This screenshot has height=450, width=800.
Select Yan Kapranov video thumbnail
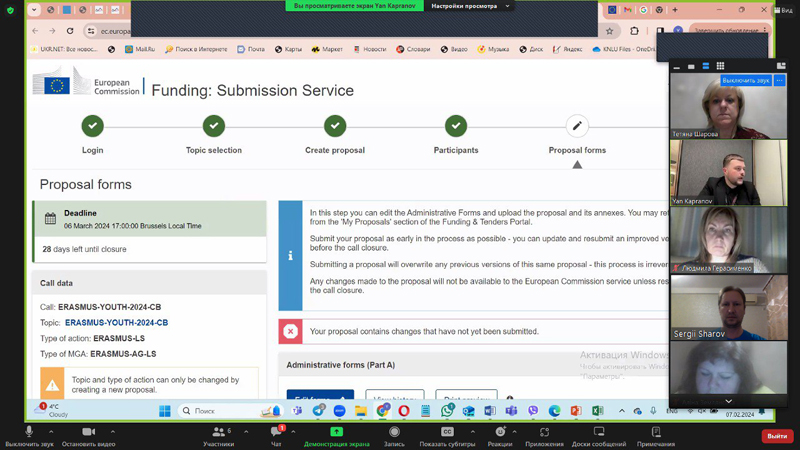coord(729,172)
